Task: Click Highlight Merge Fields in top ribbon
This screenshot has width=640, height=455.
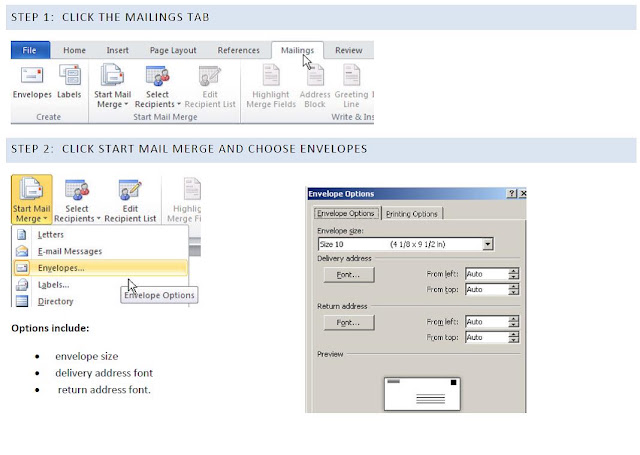Action: [x=271, y=86]
